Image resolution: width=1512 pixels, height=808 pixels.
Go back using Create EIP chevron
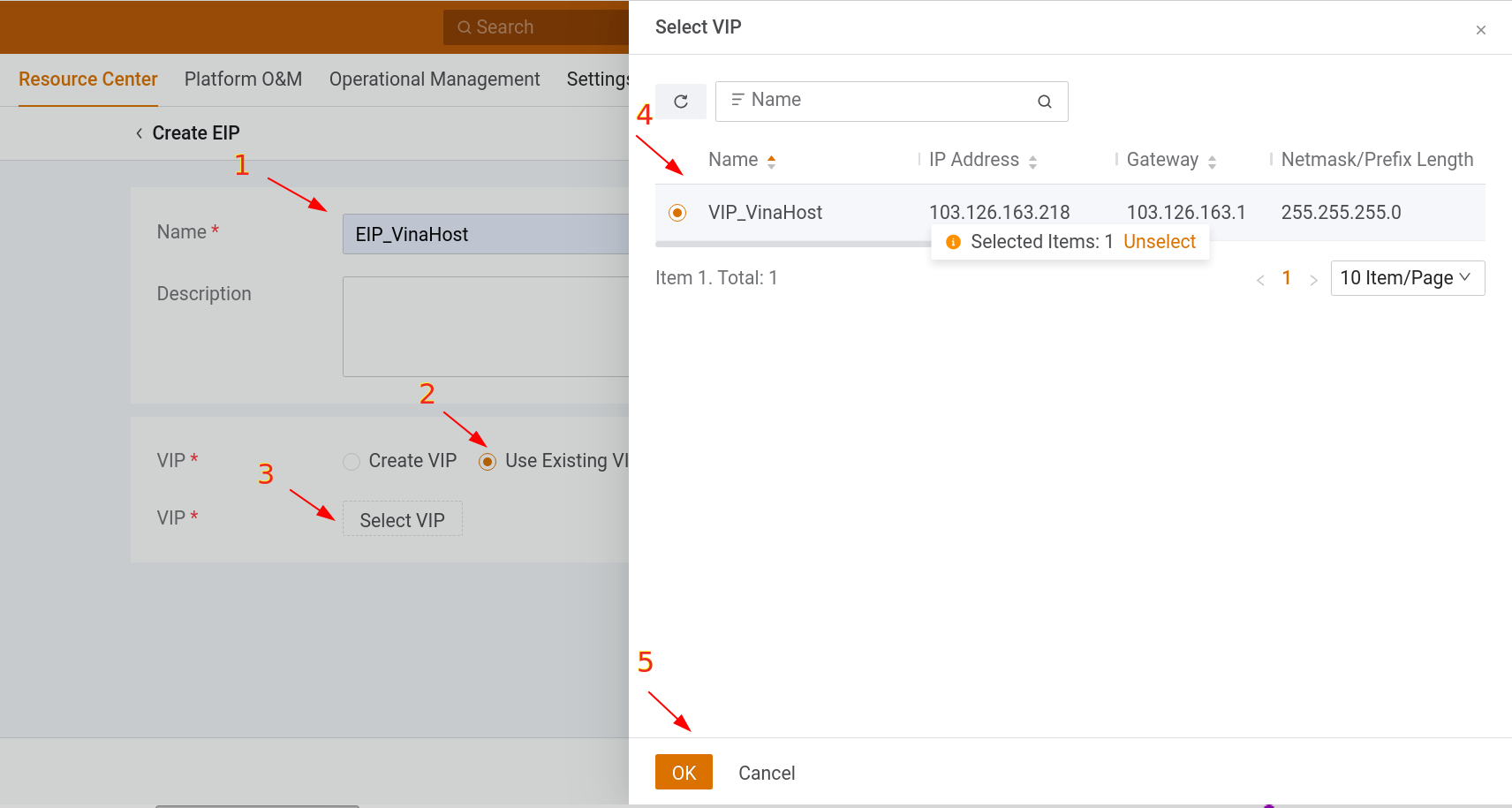pos(139,133)
